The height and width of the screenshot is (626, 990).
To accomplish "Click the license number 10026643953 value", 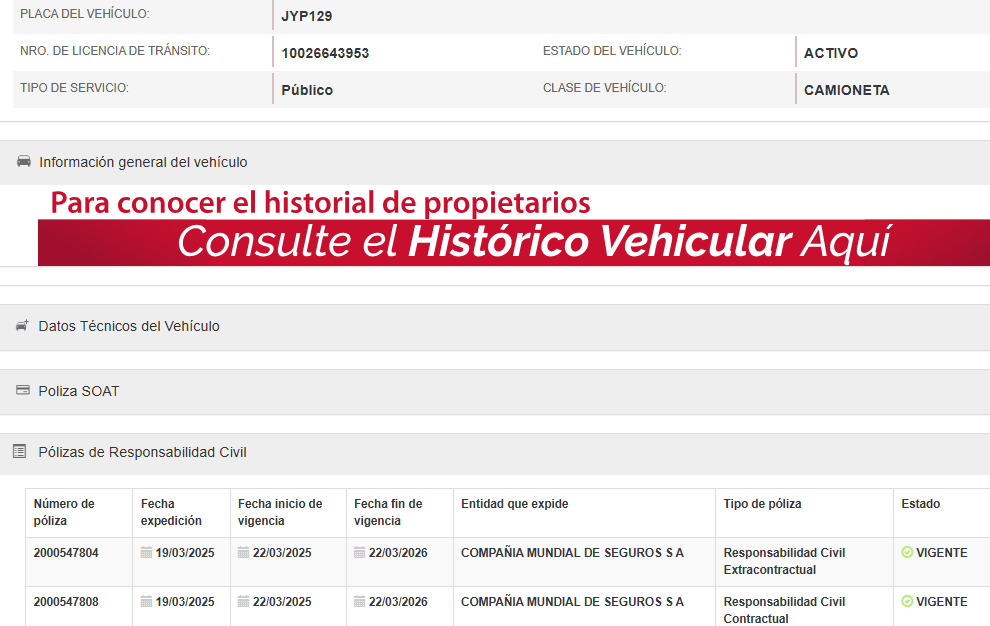I will 325,53.
